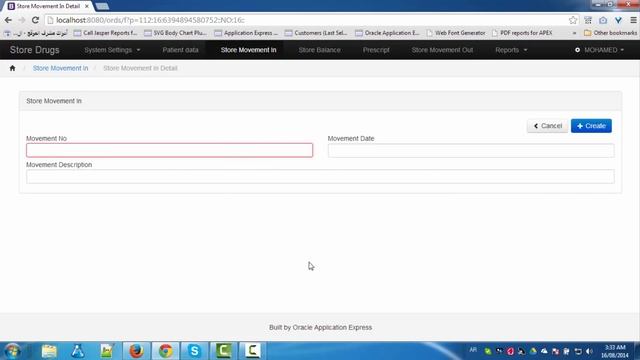This screenshot has height=360, width=640.
Task: Open the image viewer taskbar icon
Action: 107,351
